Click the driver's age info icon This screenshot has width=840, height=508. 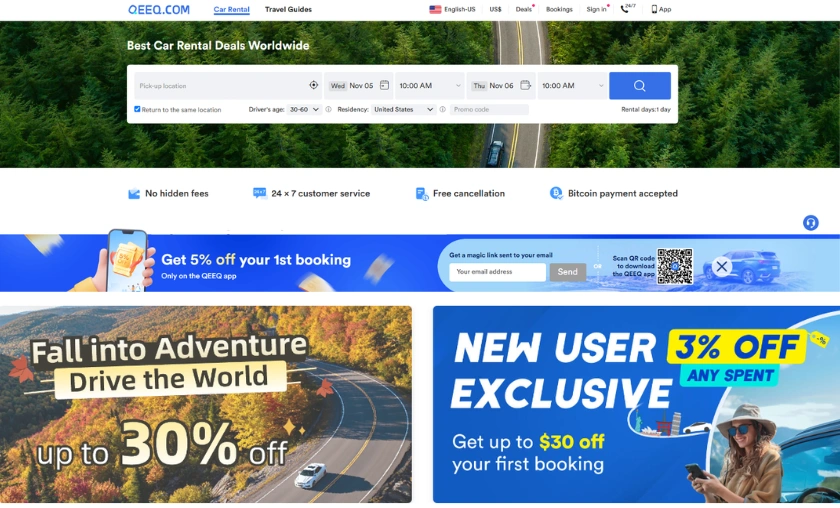coord(328,109)
